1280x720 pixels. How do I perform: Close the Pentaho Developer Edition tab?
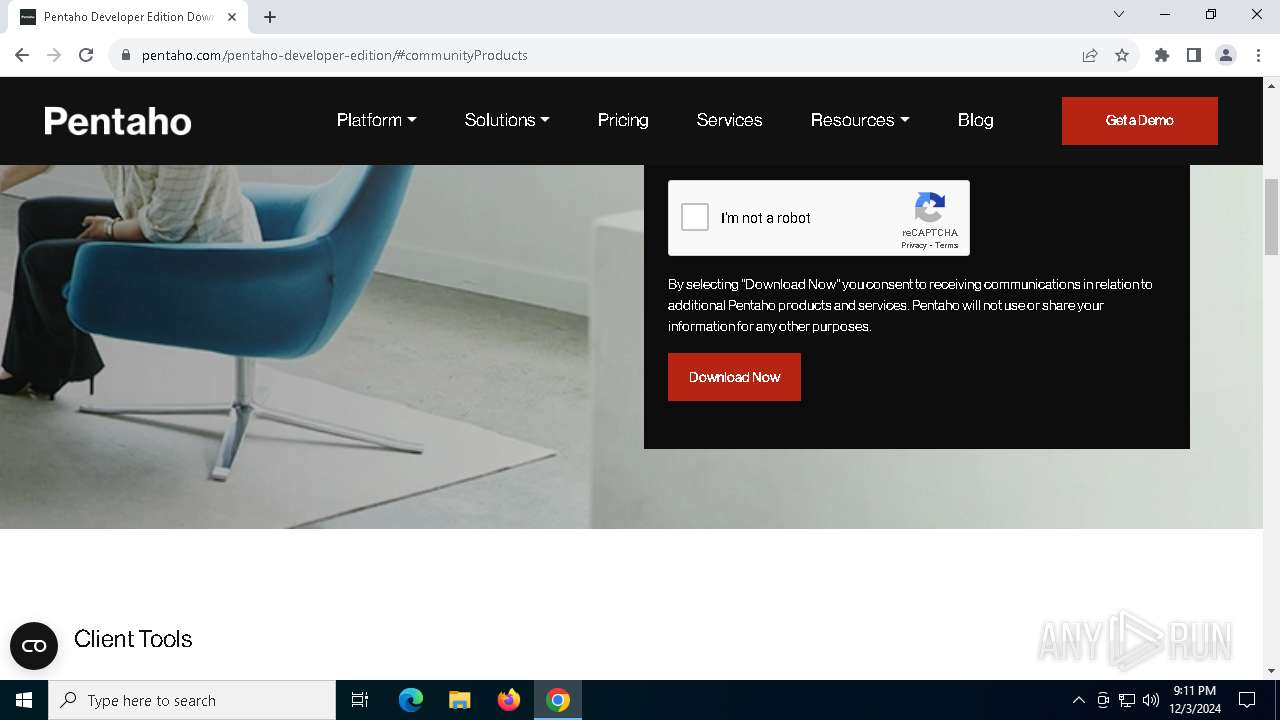click(233, 17)
